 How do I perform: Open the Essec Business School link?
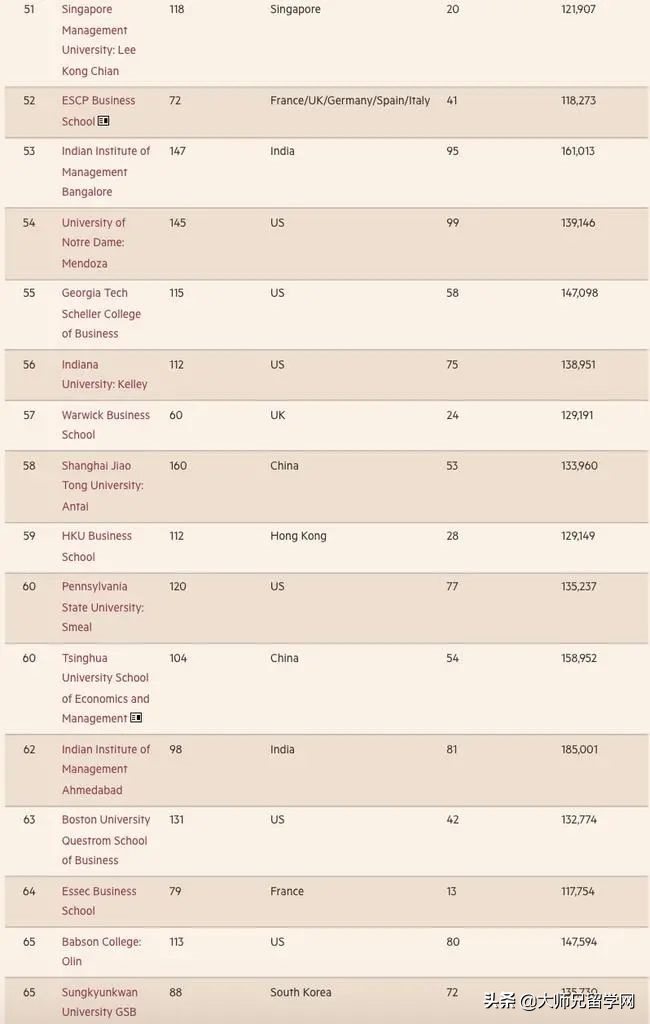(98, 901)
